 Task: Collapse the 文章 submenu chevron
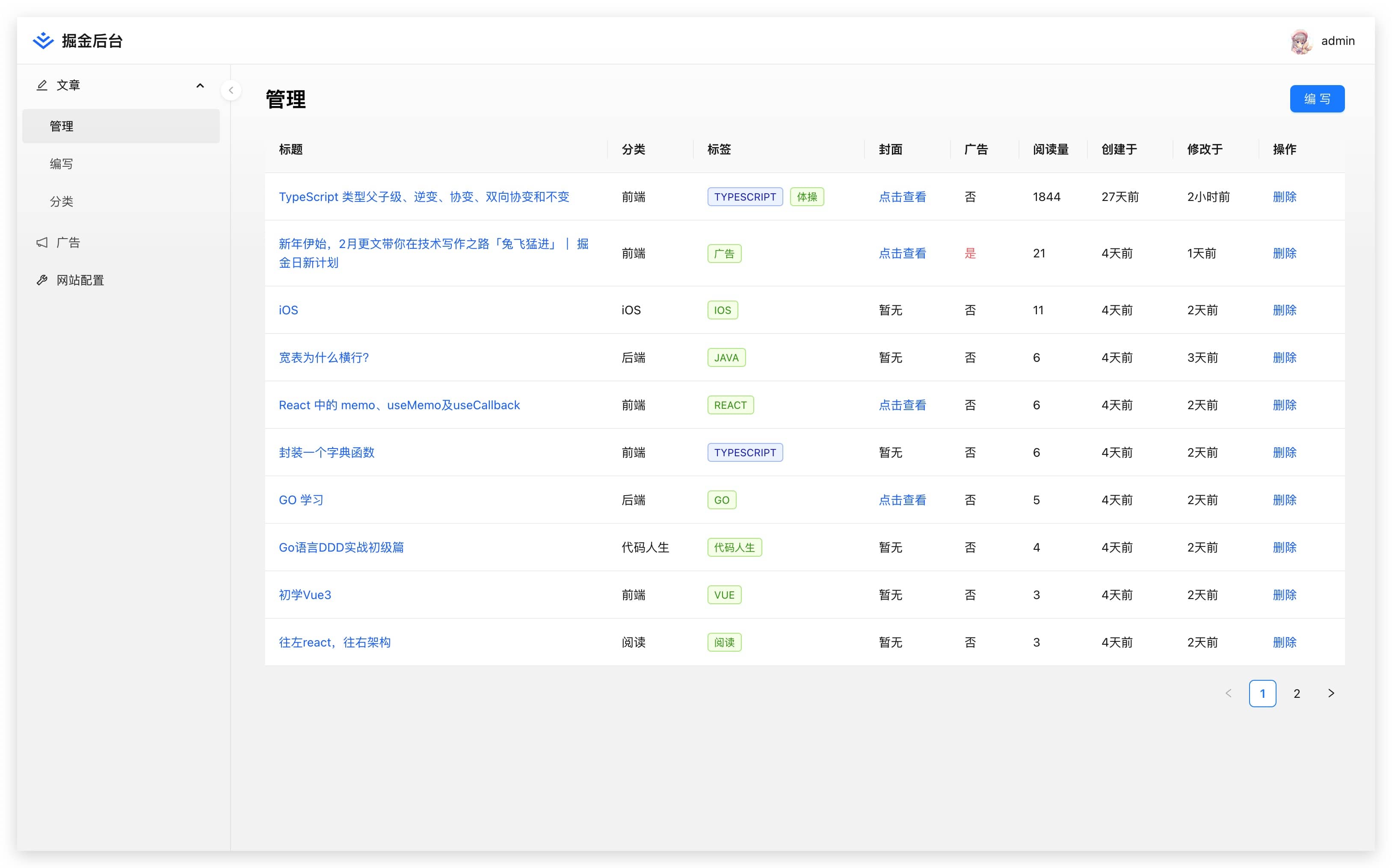200,86
